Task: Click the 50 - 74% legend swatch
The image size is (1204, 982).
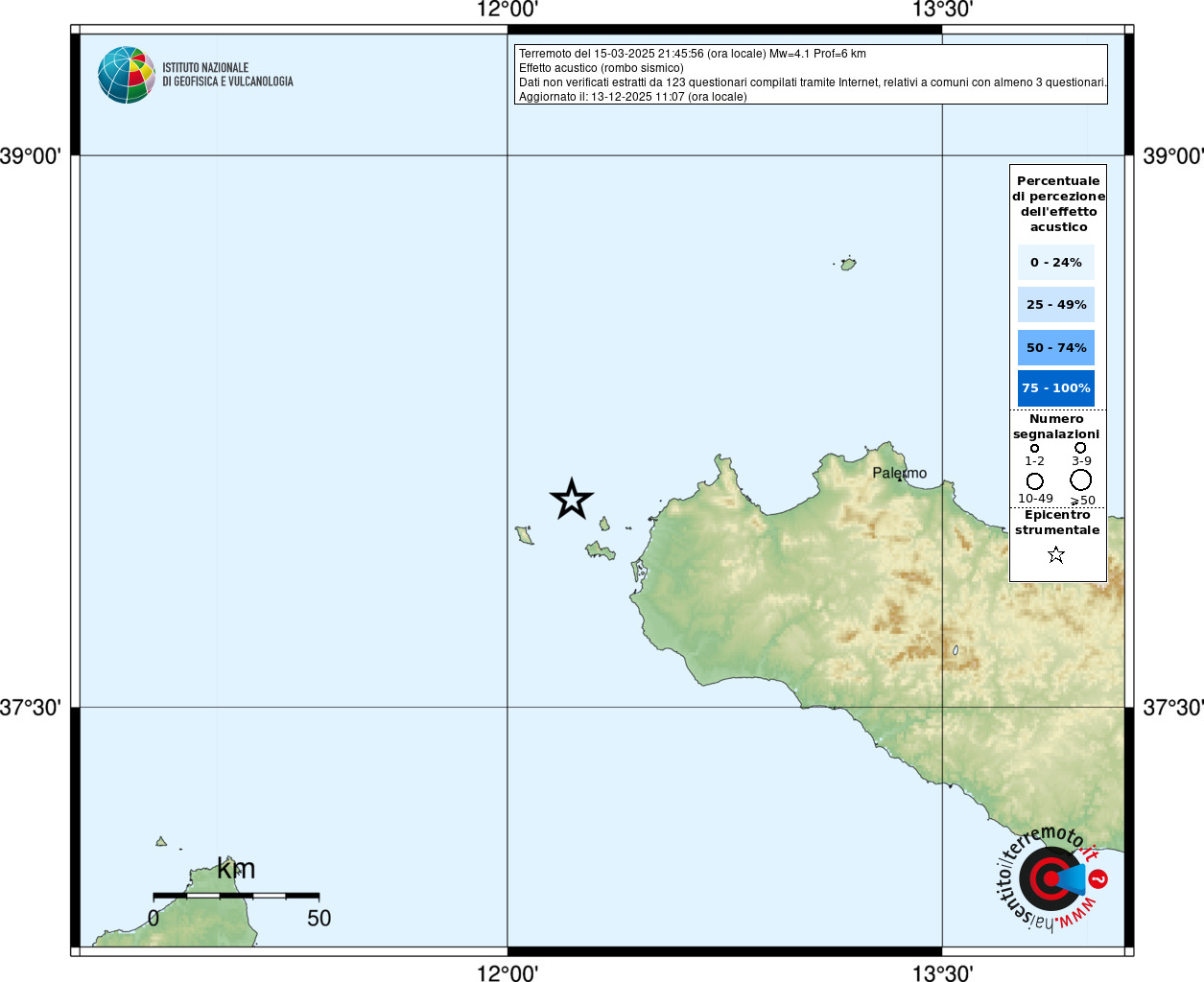Action: [x=1055, y=347]
